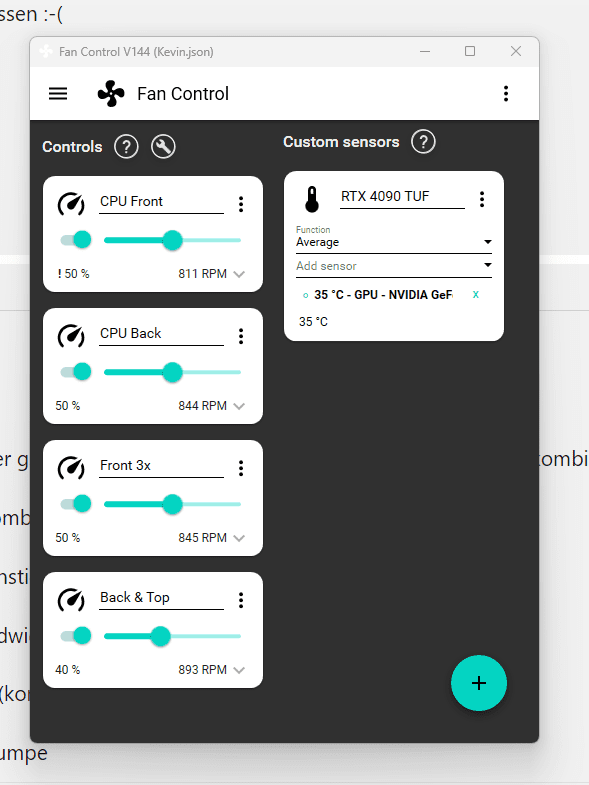
Task: Click the Fan Control fan logo icon
Action: (x=111, y=94)
